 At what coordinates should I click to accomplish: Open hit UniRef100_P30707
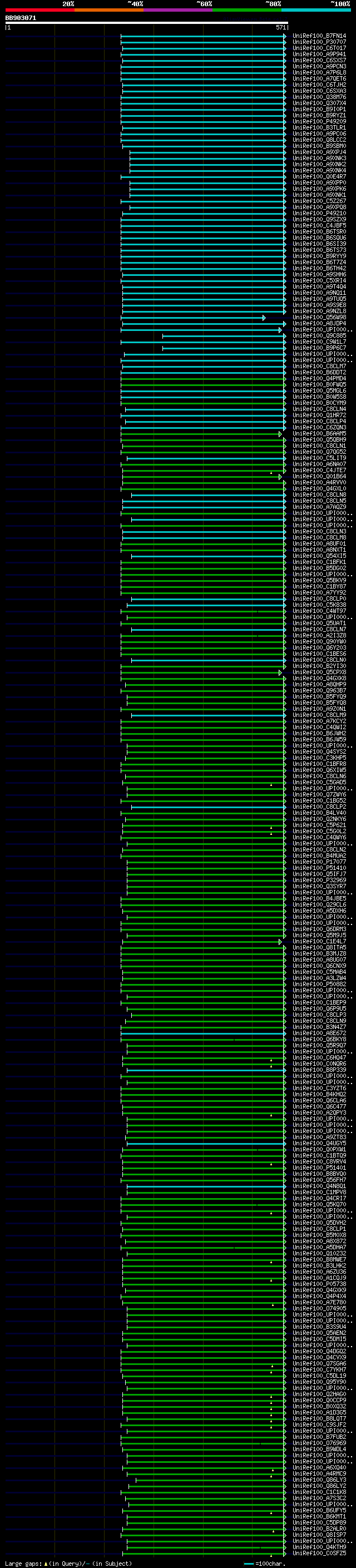(x=319, y=42)
